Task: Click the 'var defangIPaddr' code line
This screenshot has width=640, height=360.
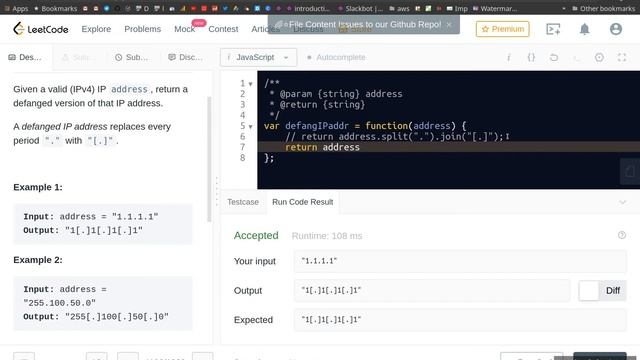Action: (365, 126)
